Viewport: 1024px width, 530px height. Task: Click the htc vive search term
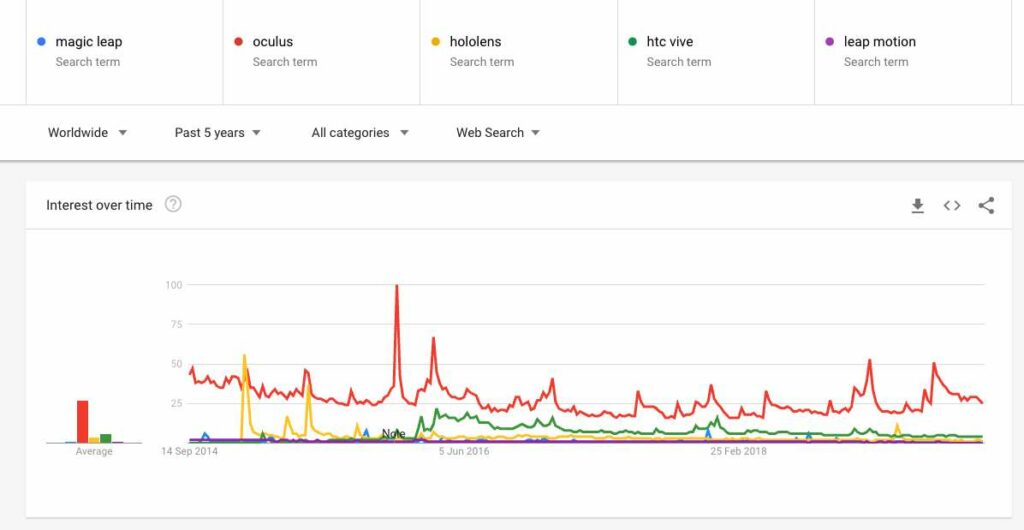[716, 51]
